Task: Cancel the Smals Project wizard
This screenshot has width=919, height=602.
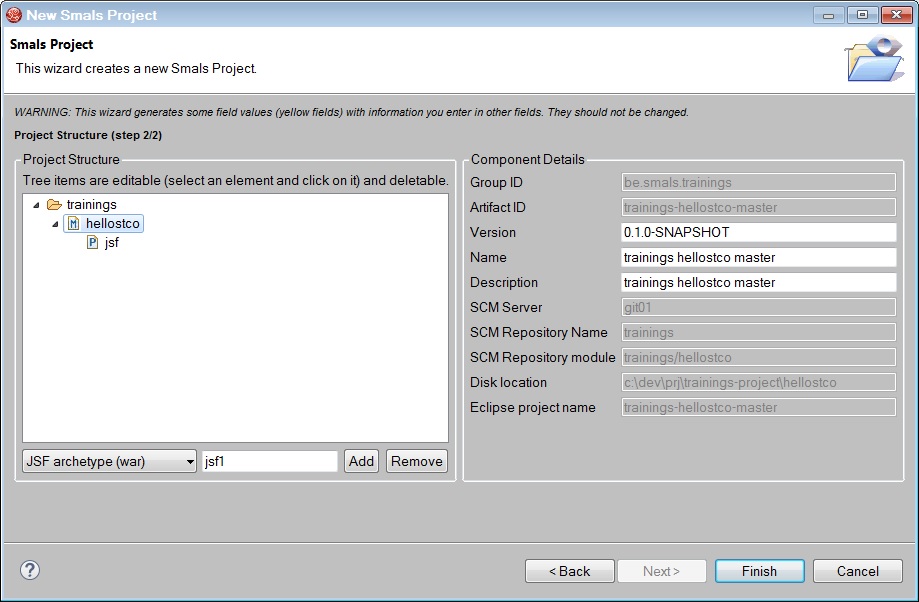Action: (x=857, y=570)
